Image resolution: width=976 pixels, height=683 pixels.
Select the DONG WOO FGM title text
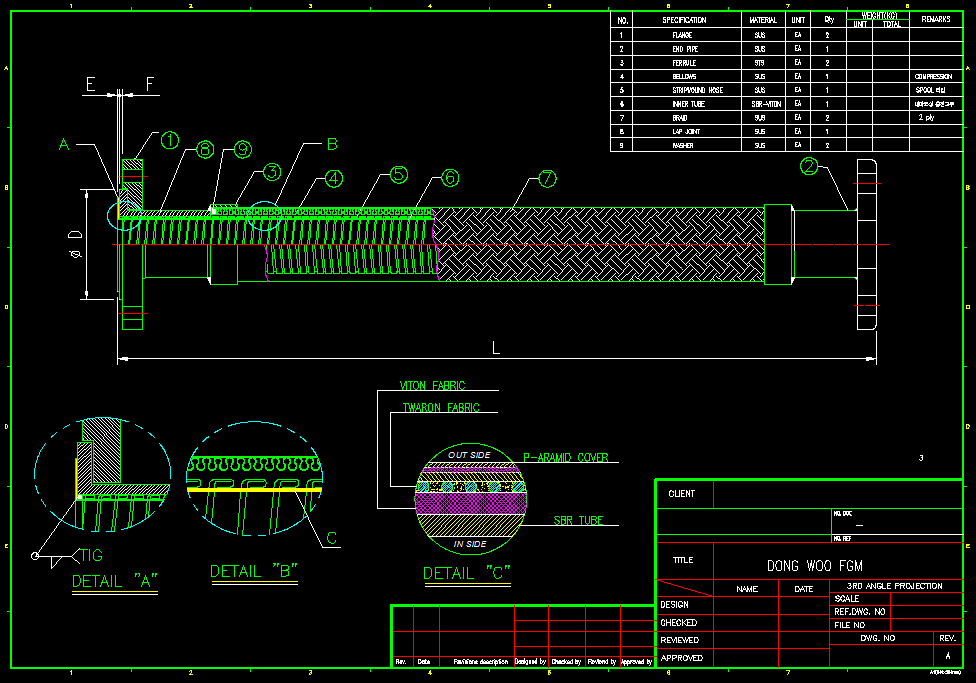pos(815,566)
